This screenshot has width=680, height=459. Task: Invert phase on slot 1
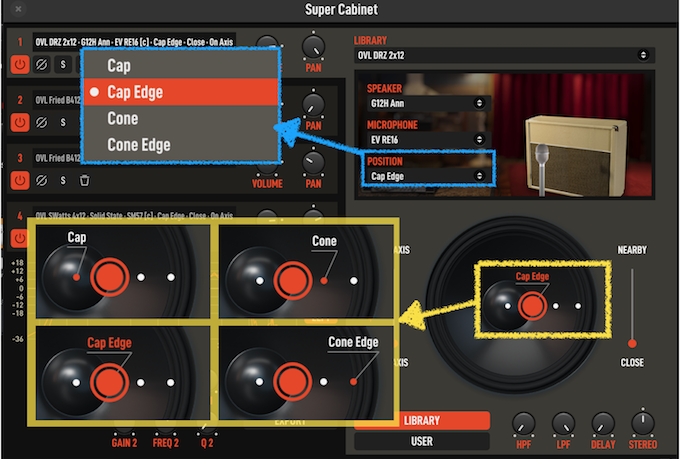coord(42,65)
